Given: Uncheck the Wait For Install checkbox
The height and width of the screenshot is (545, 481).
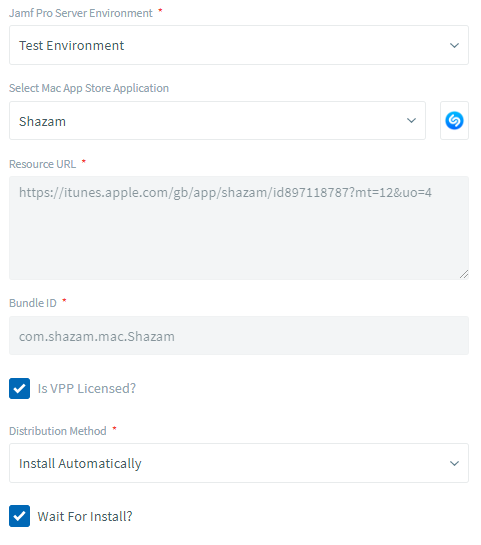Looking at the screenshot, I should [x=19, y=516].
